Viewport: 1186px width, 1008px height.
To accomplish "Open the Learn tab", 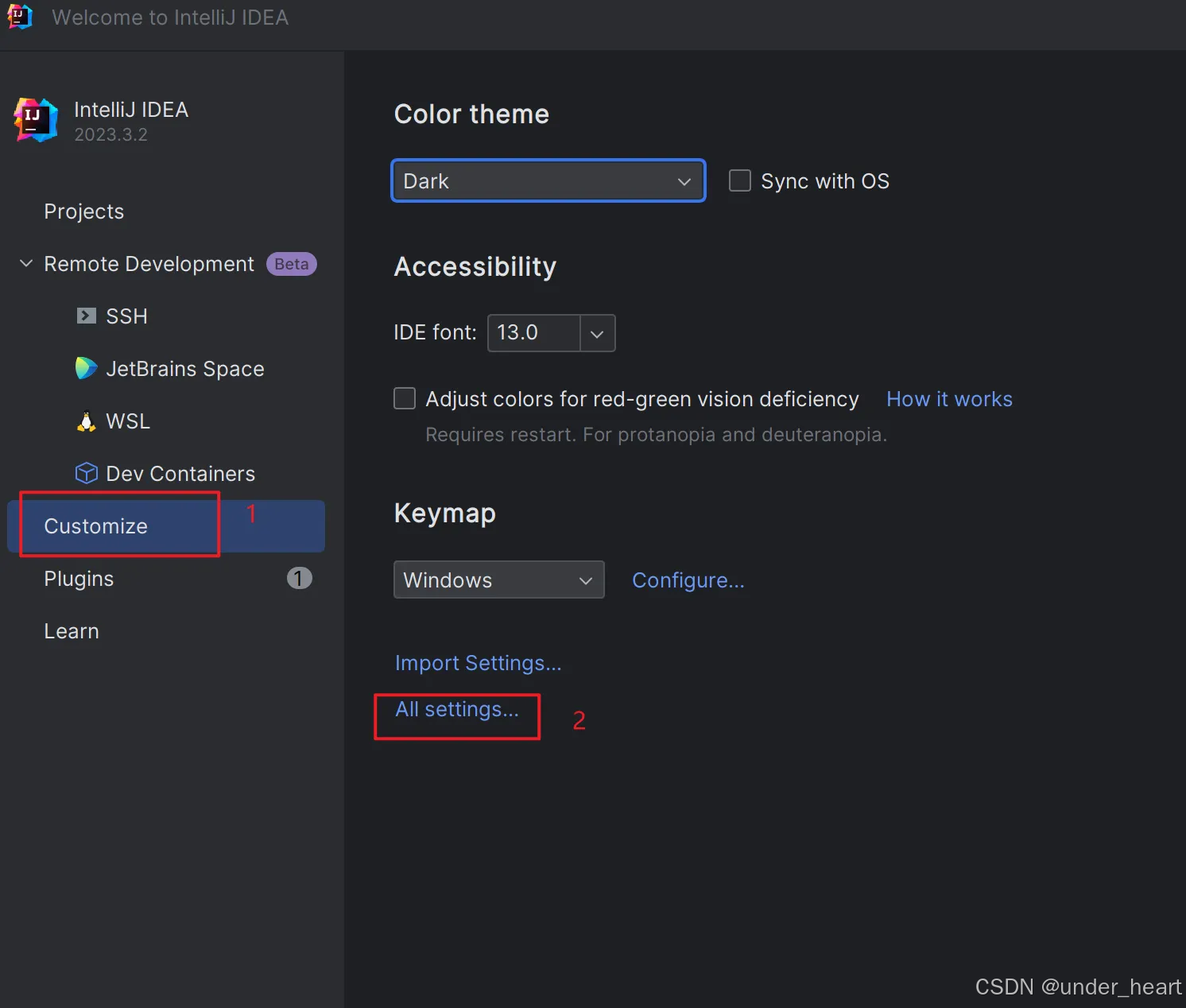I will coord(72,631).
